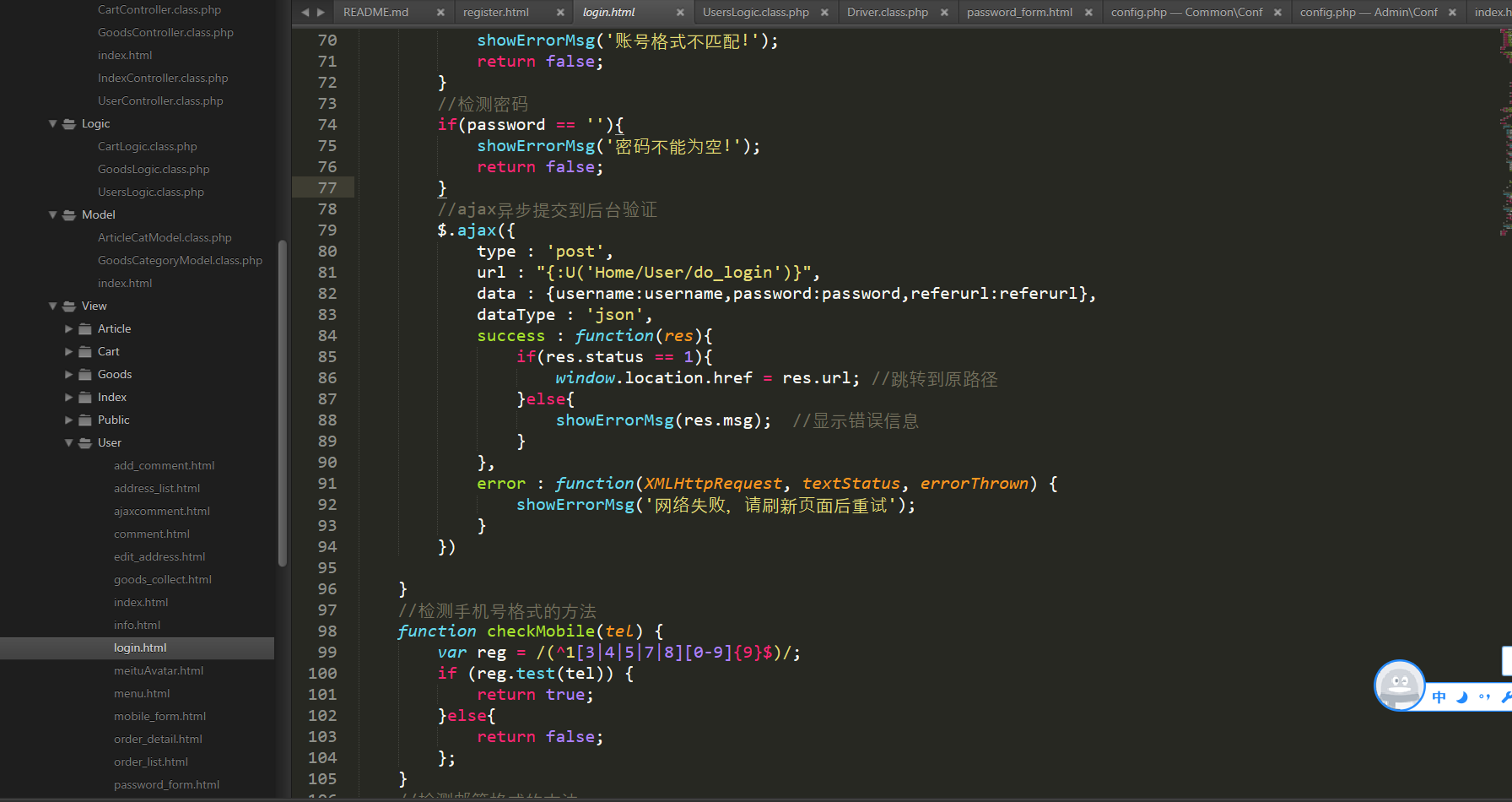Click the Article folder icon

tap(85, 328)
